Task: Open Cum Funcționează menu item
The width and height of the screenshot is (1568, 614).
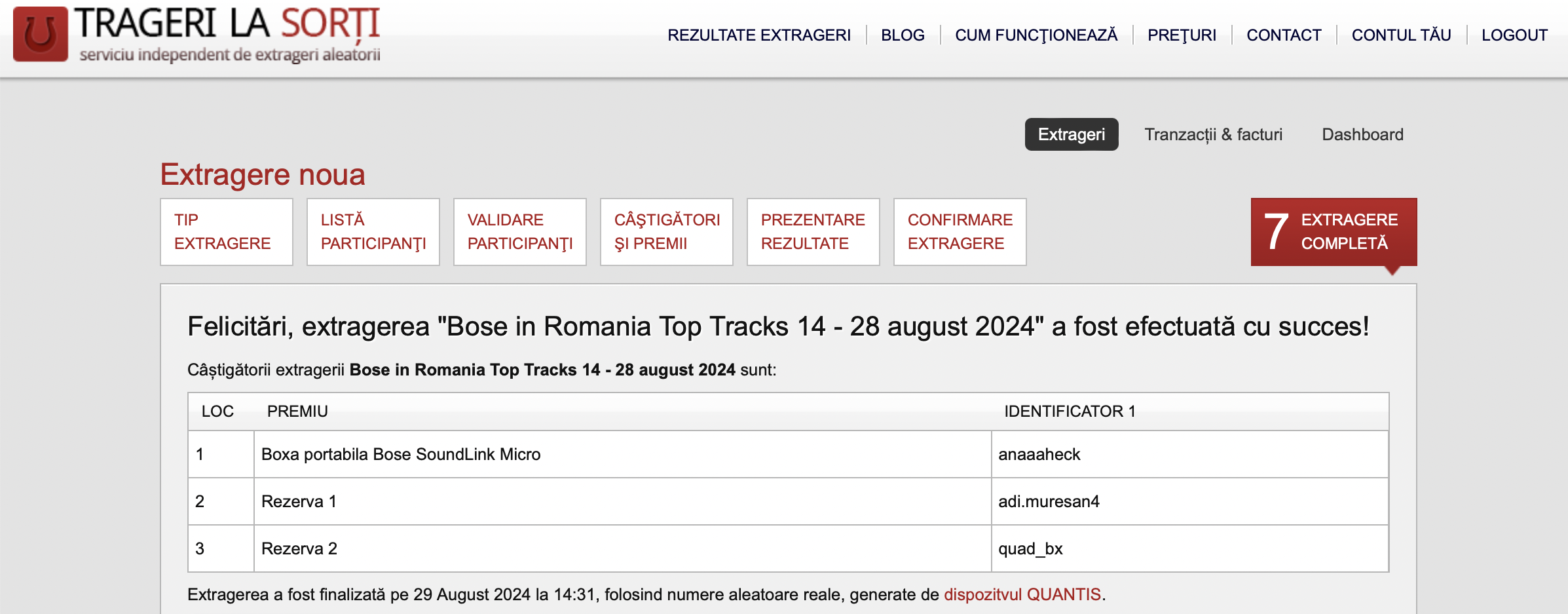Action: pyautogui.click(x=1036, y=35)
